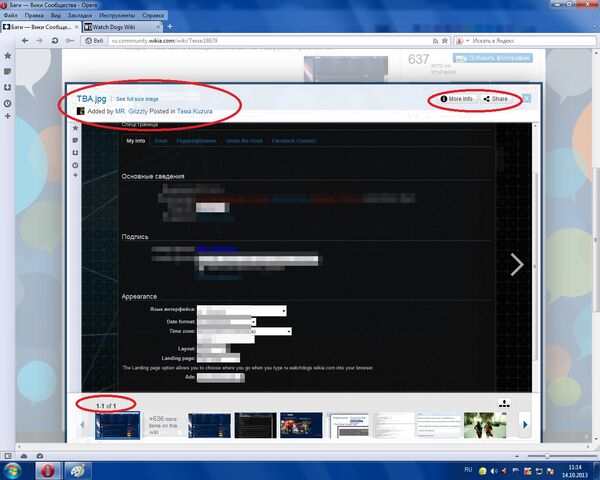This screenshot has height=480, width=600.
Task: Click the password key icon in the toolbar
Action: click(x=70, y=41)
